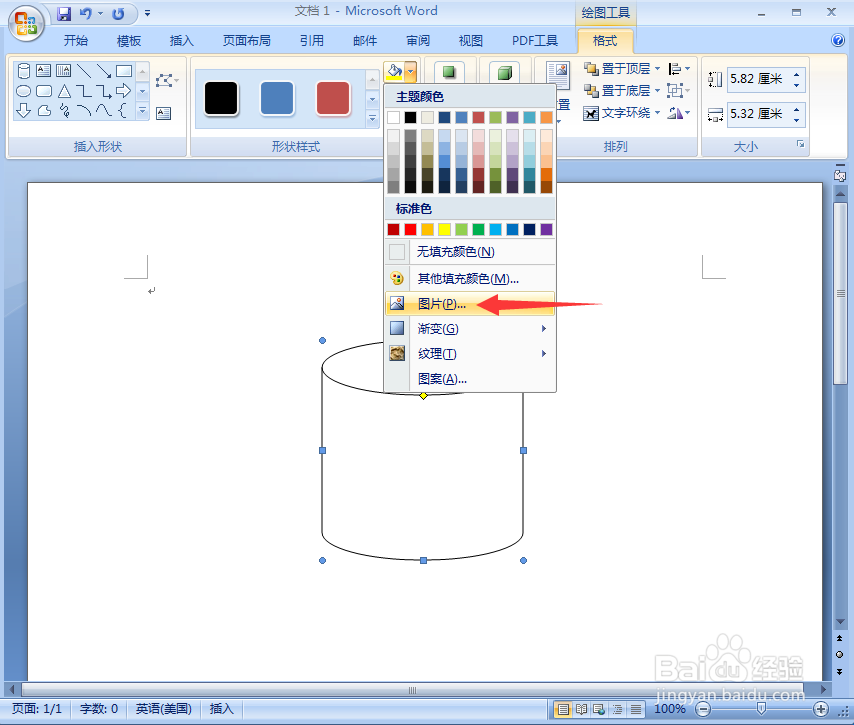Choose the isosceles triangle shape
Viewport: 854px width, 725px height.
click(x=64, y=91)
